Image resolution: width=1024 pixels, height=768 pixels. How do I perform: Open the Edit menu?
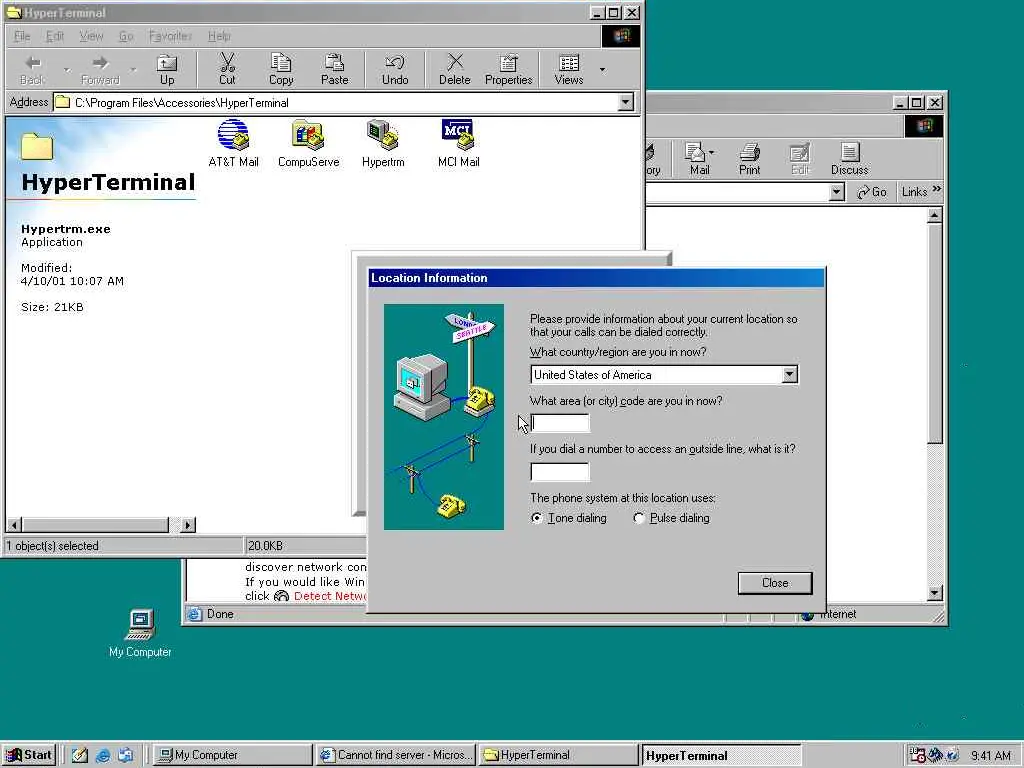coord(55,36)
